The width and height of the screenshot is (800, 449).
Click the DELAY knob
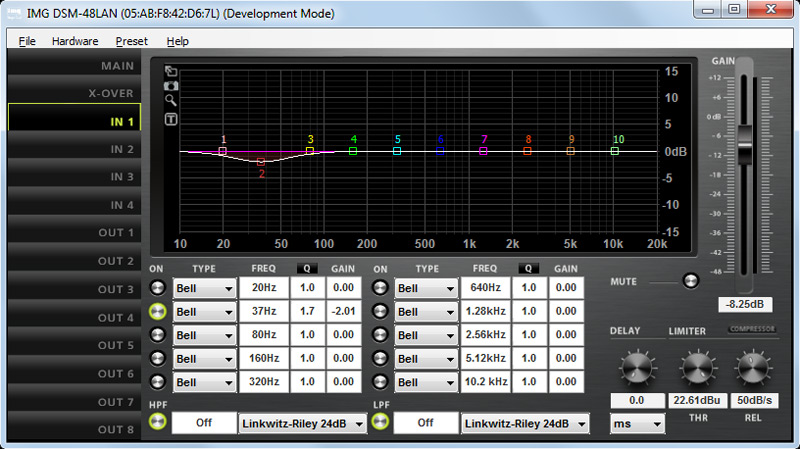(637, 369)
